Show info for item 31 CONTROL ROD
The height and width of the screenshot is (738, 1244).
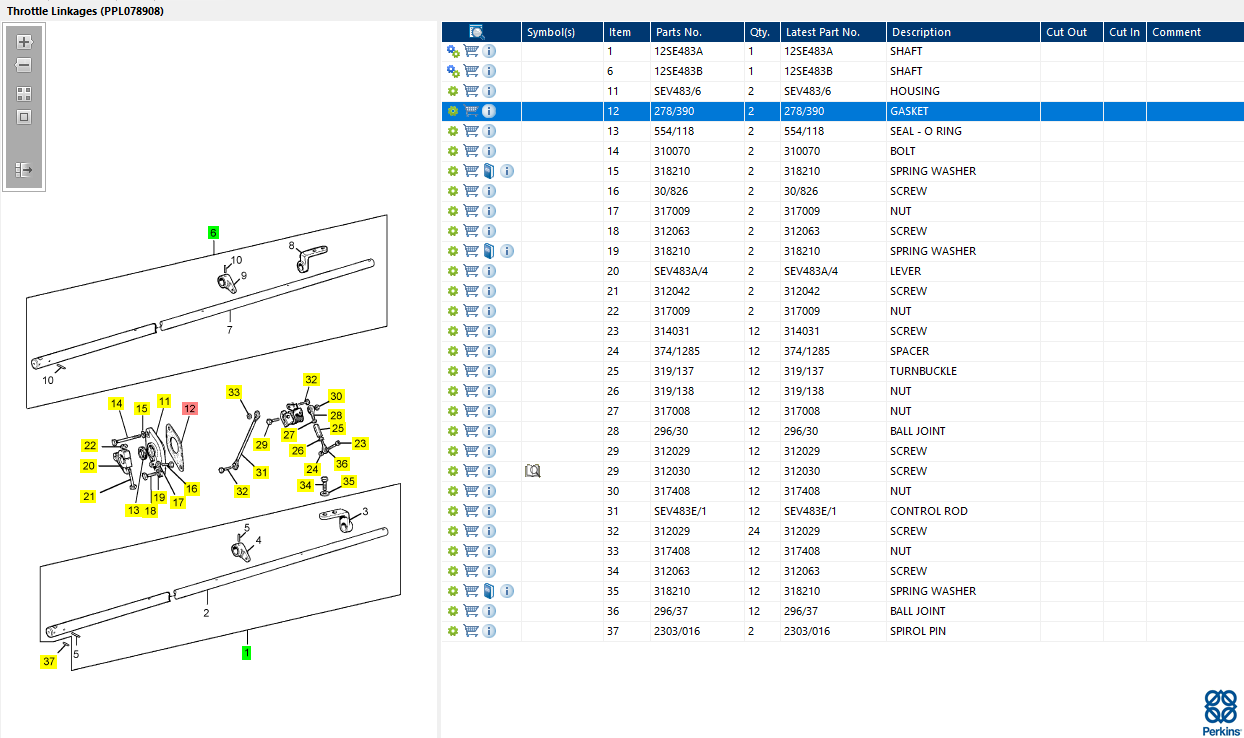489,511
